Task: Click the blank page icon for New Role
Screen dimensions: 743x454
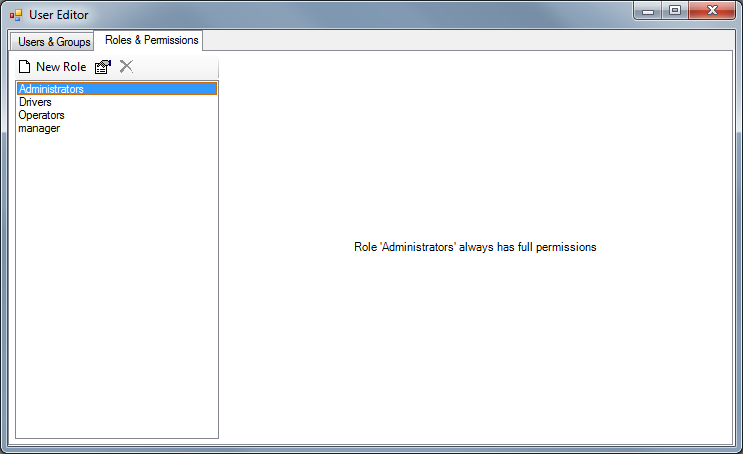Action: click(x=25, y=67)
